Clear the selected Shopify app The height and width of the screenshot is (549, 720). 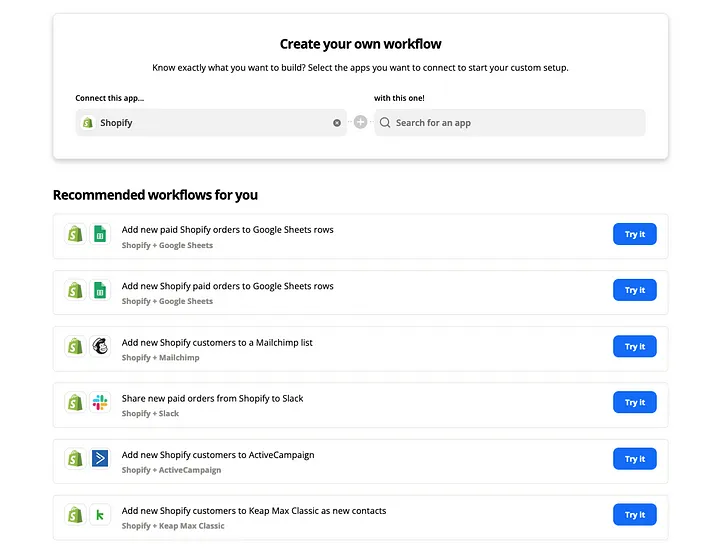pos(337,123)
